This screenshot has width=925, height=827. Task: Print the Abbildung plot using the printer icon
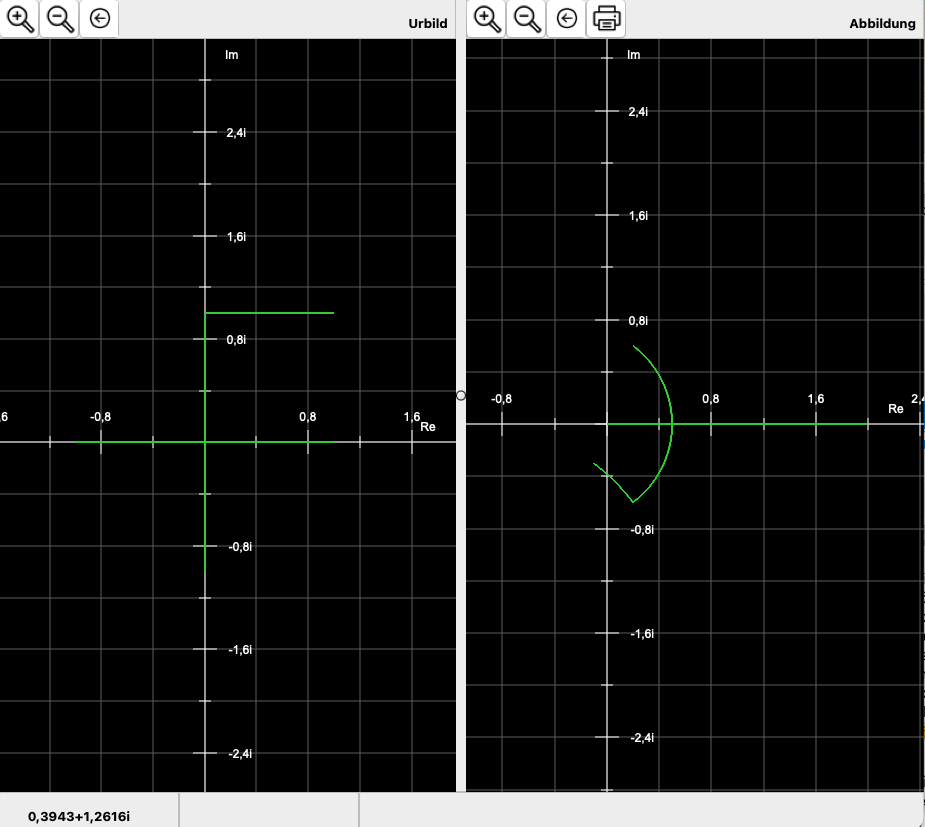[605, 18]
